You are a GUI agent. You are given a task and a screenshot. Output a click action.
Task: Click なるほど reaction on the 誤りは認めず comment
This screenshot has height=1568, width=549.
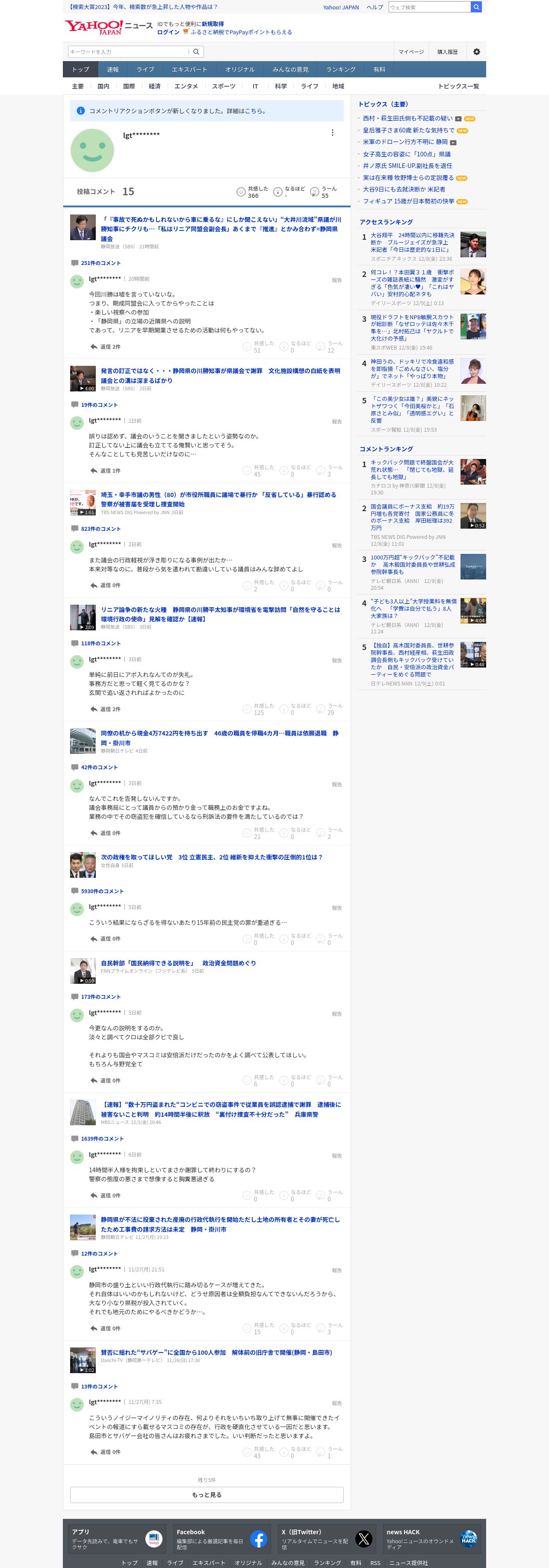(x=295, y=471)
